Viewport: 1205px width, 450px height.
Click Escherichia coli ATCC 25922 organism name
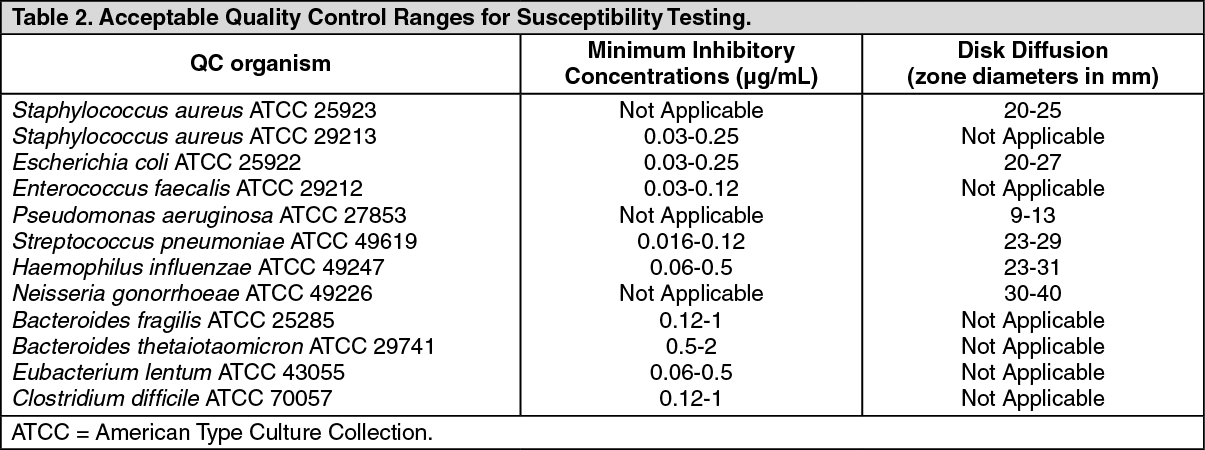157,162
